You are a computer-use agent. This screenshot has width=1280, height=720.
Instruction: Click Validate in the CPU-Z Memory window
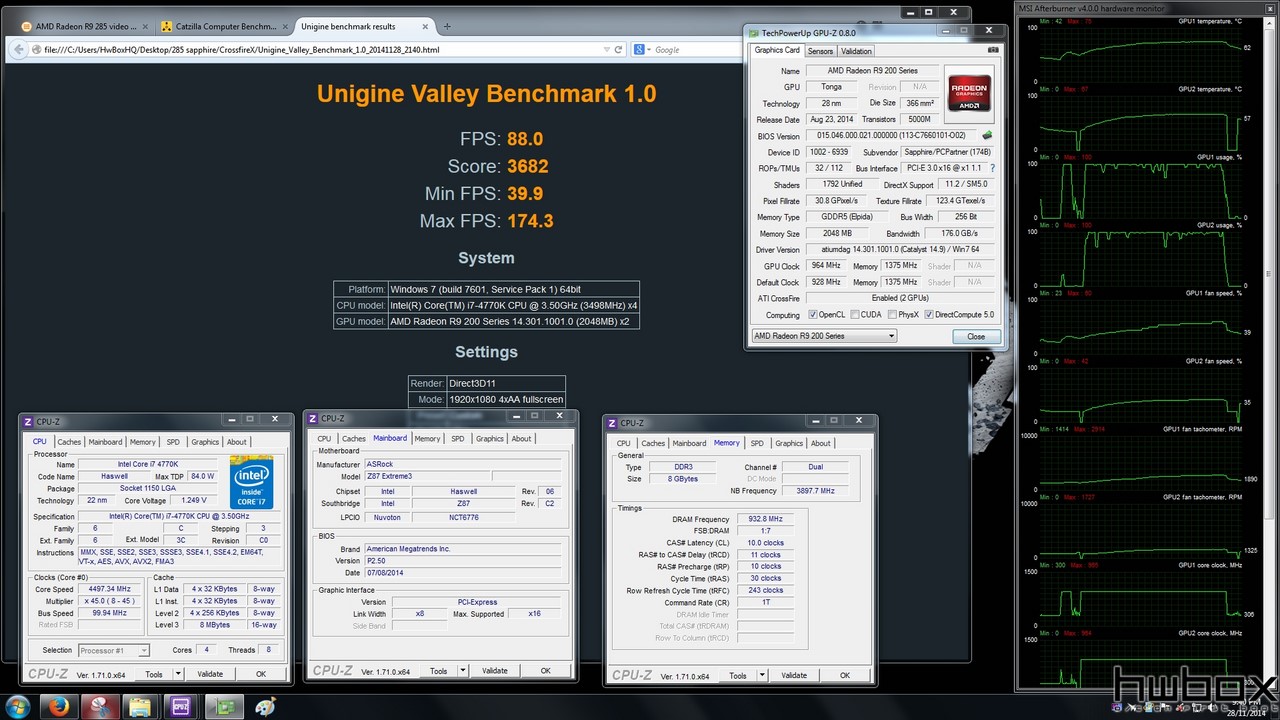(794, 675)
